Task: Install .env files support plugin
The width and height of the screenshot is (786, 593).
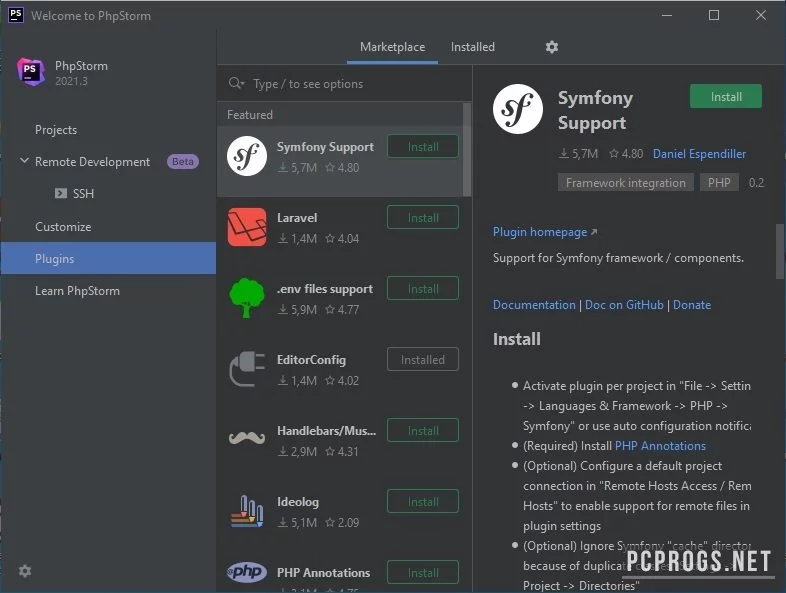Action: 423,288
